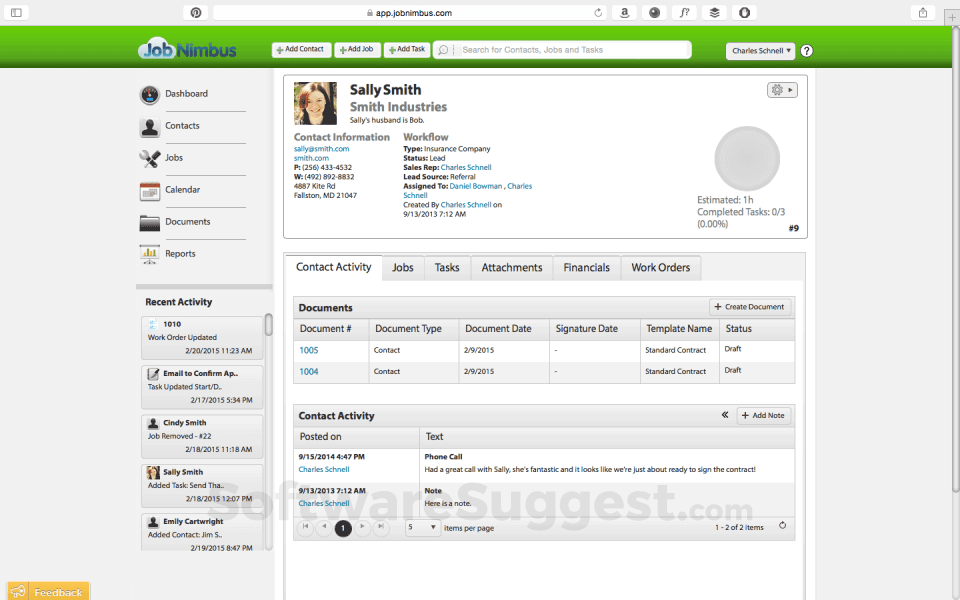Refresh the Contact Activity list
The image size is (960, 600).
tap(782, 526)
